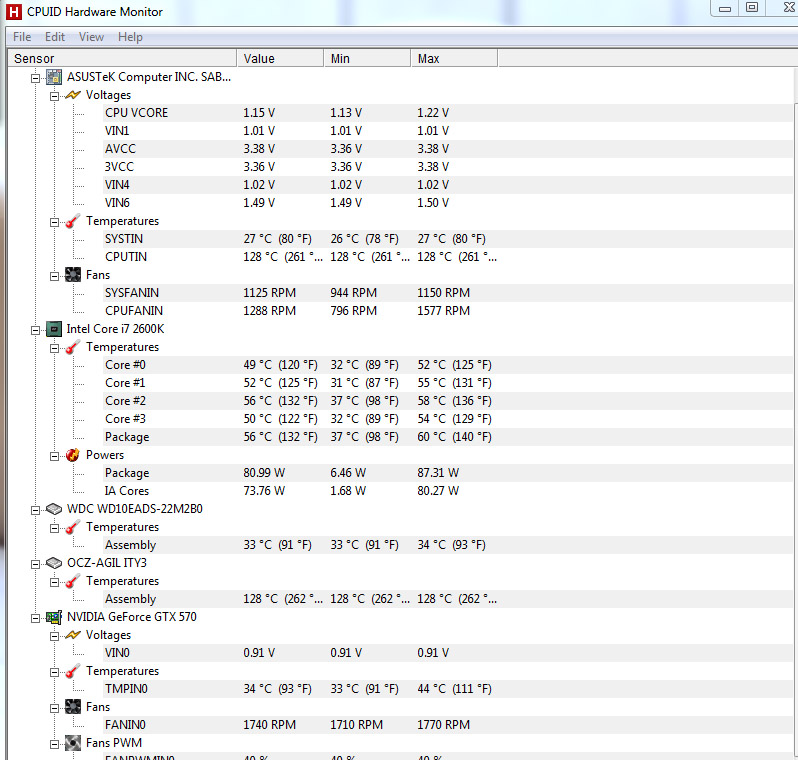
Task: Click the 1288 RPM CPUFANIN value
Action: tap(269, 311)
